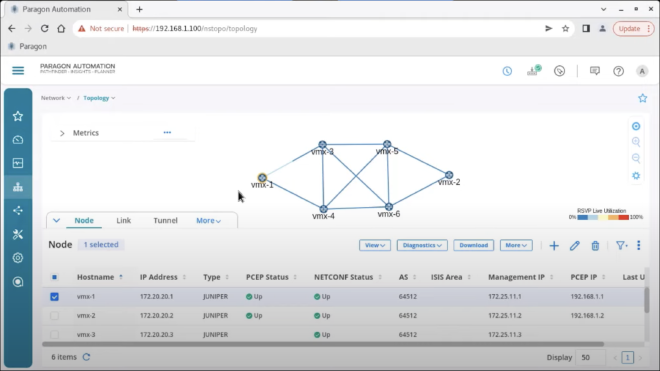Sort table by Hostname column

click(100, 277)
